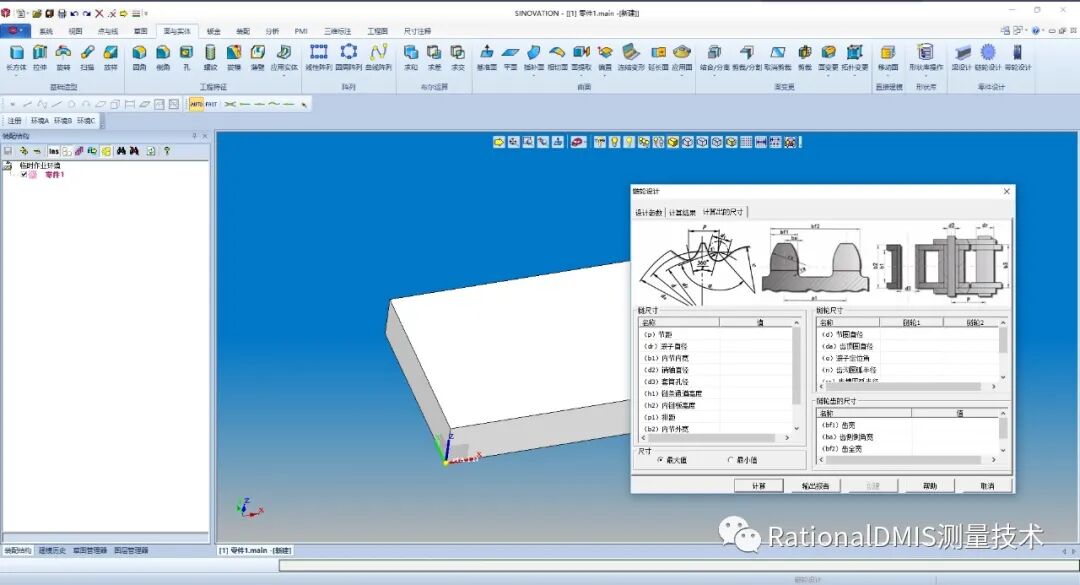The image size is (1080, 585).
Task: Open the 建模历史 bottom panel tab
Action: point(52,551)
